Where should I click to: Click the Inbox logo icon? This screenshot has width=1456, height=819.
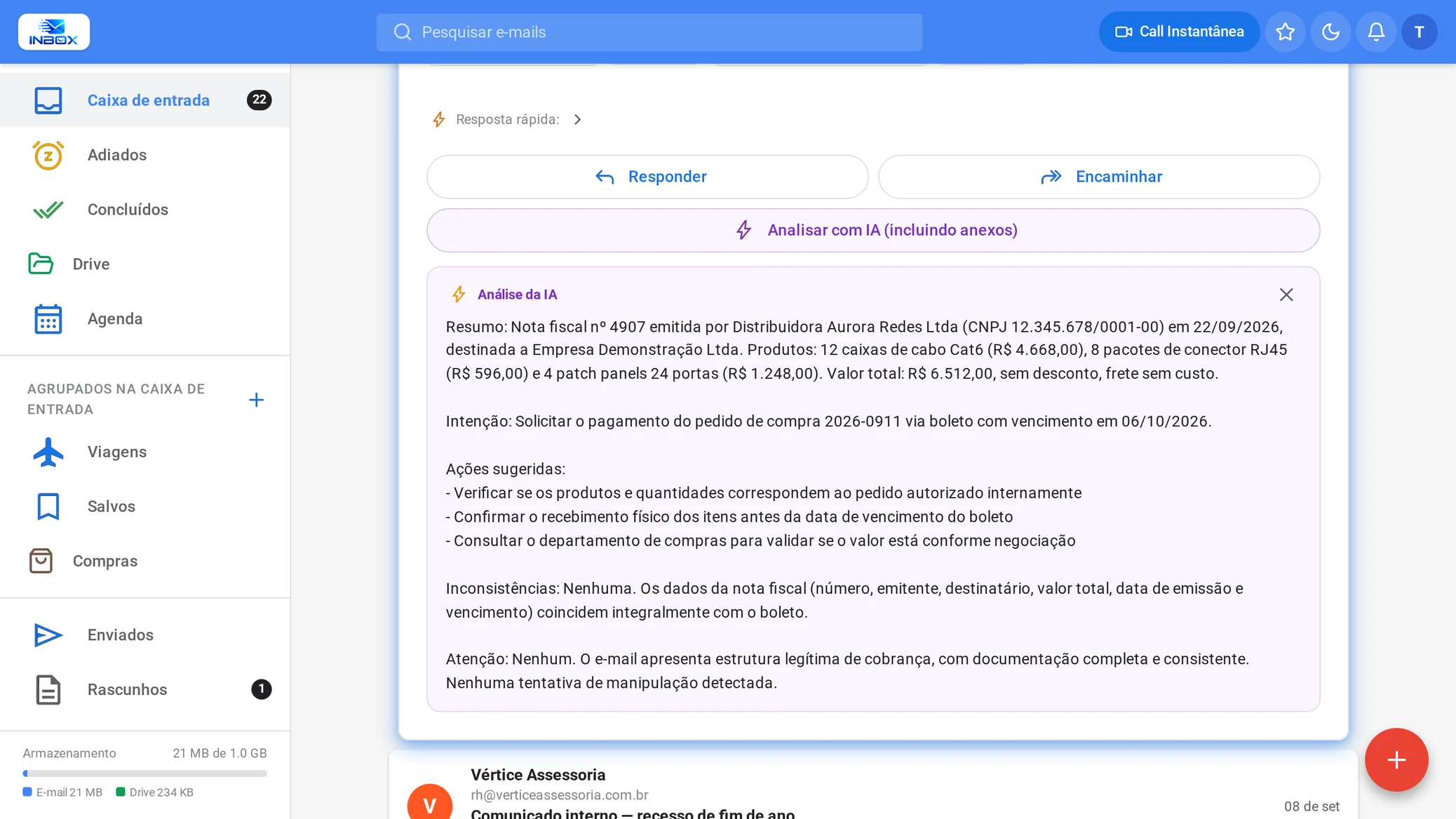(x=54, y=32)
